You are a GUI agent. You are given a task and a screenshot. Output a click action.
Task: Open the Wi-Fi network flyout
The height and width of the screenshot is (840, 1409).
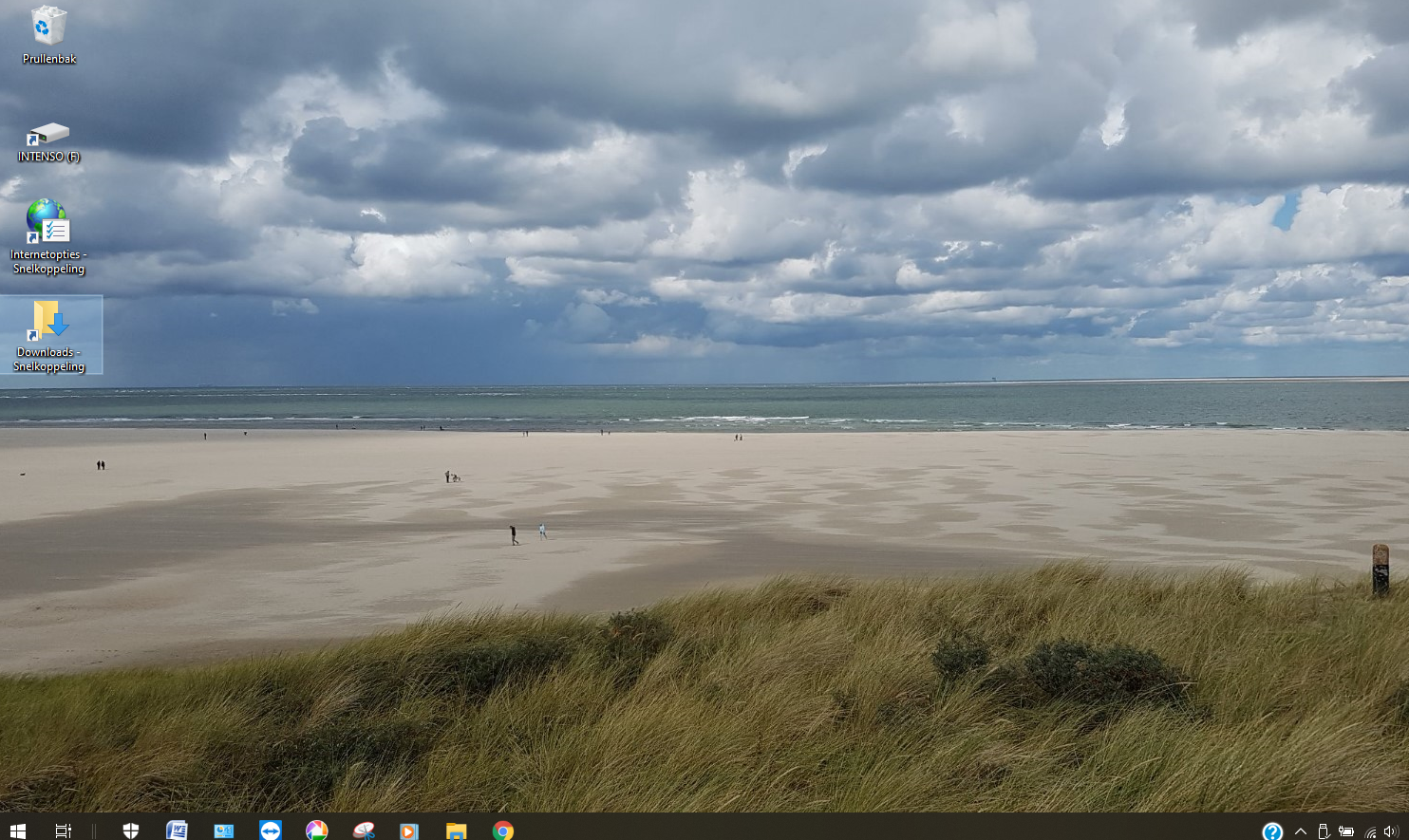pos(1370,832)
